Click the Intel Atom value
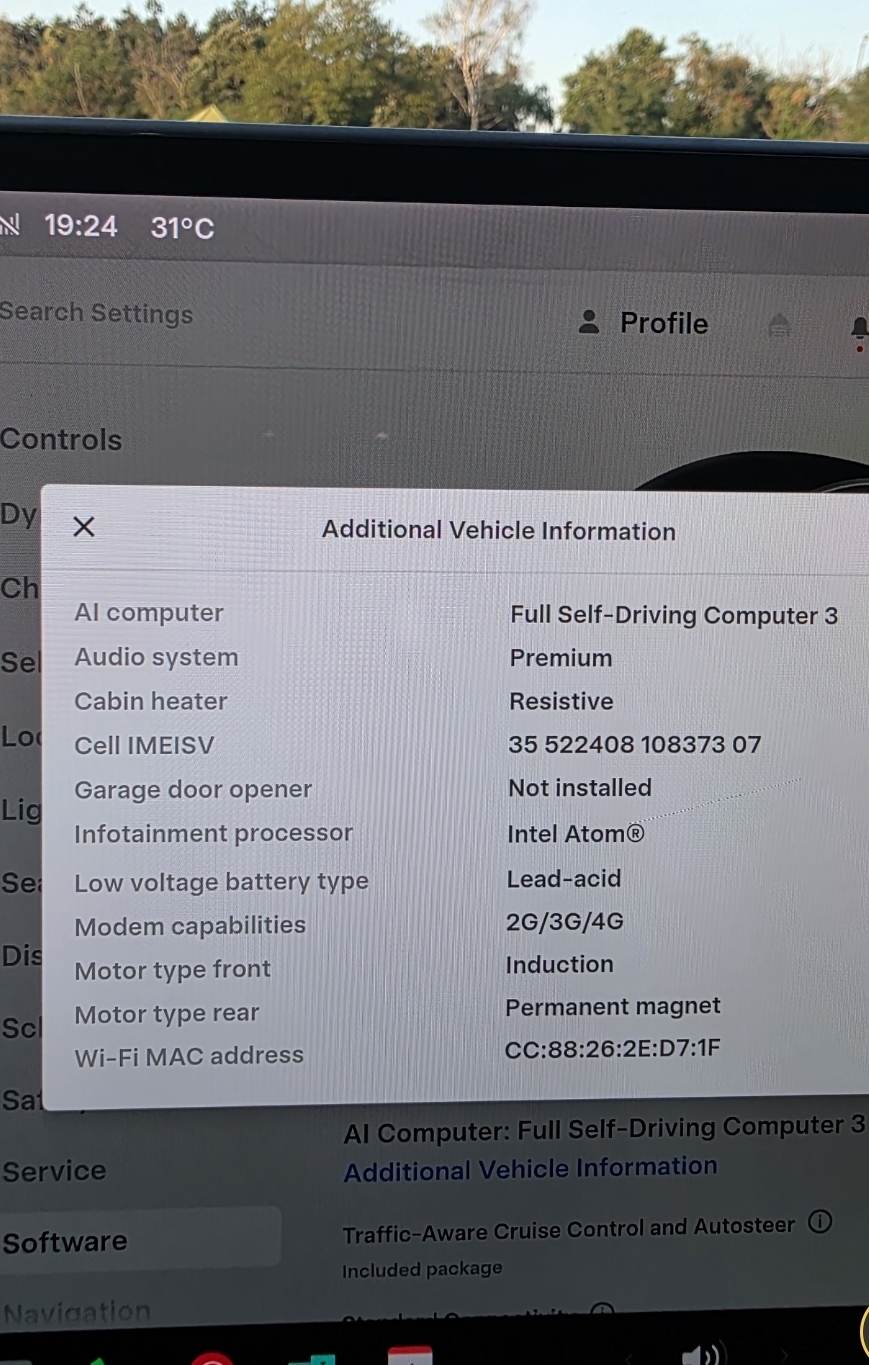This screenshot has width=869, height=1365. (x=576, y=833)
